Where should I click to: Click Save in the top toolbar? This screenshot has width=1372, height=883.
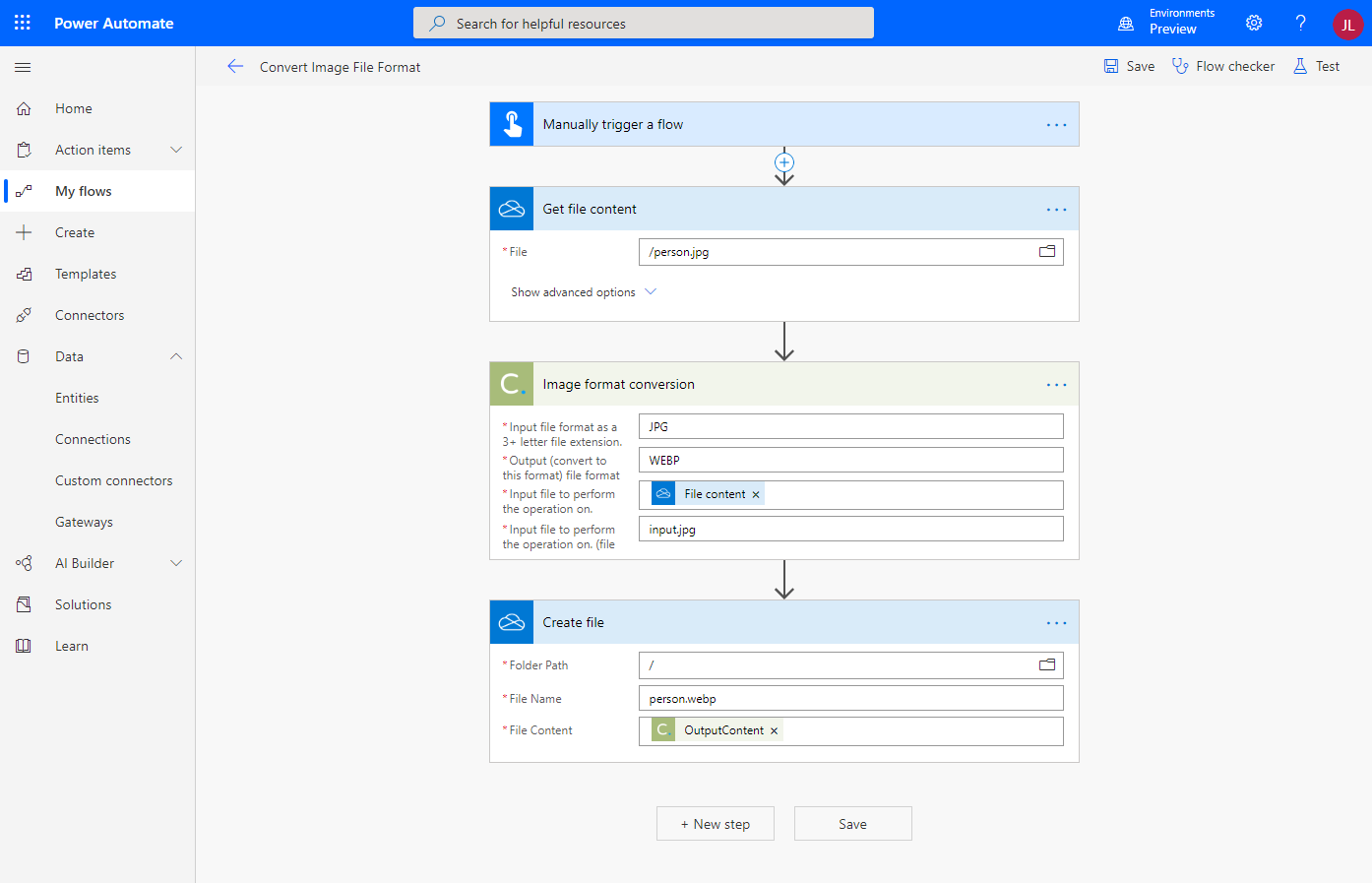[1129, 66]
